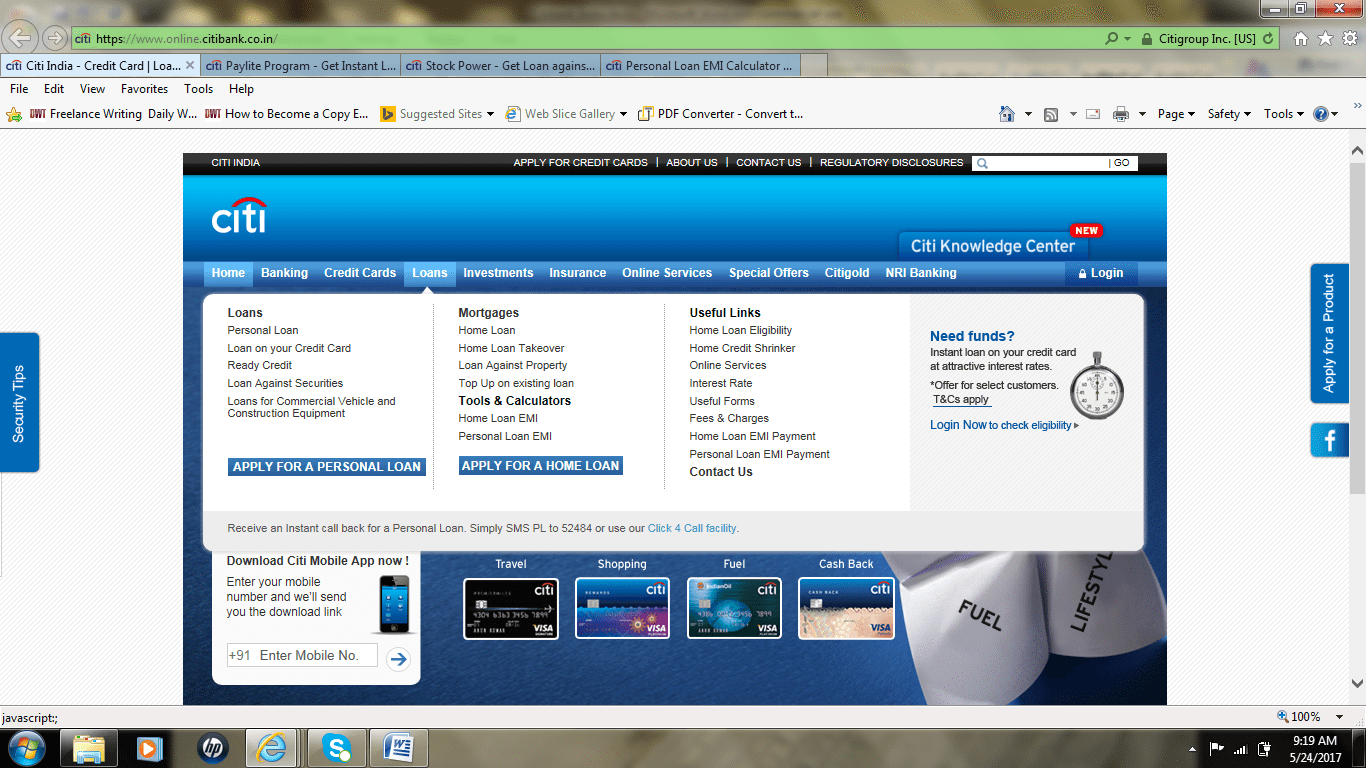The width and height of the screenshot is (1366, 768).
Task: Open File Explorer from the taskbar
Action: [89, 748]
